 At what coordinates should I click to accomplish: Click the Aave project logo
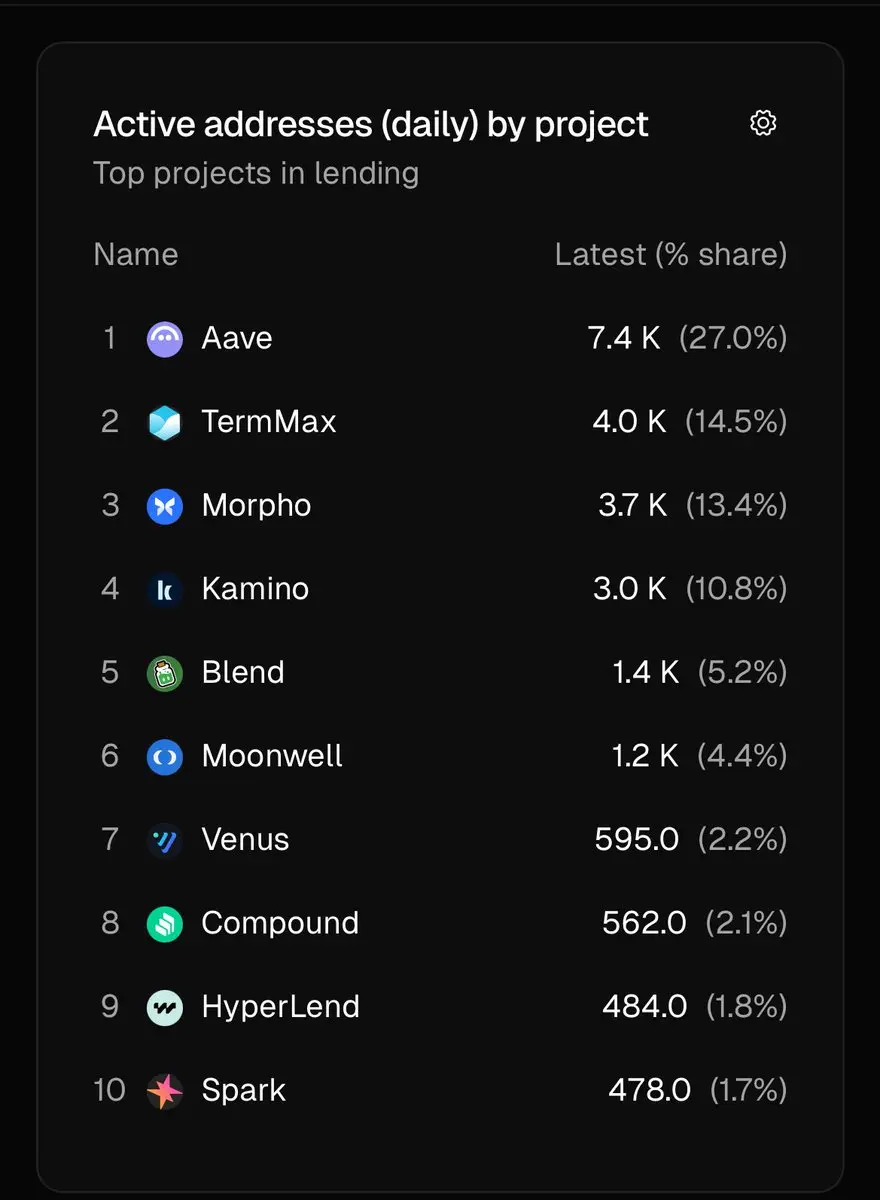(x=165, y=339)
